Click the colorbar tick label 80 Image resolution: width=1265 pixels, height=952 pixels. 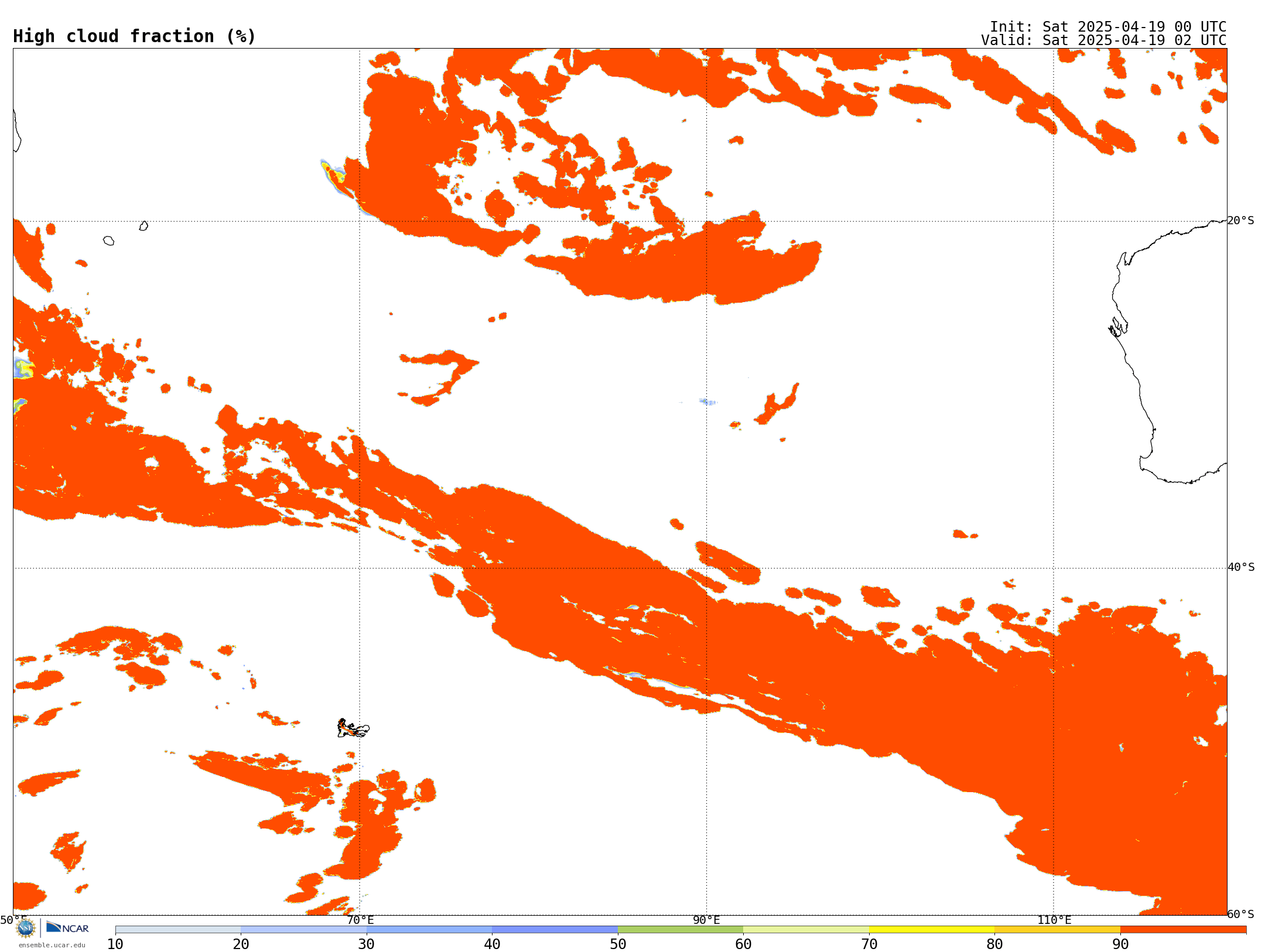[994, 944]
